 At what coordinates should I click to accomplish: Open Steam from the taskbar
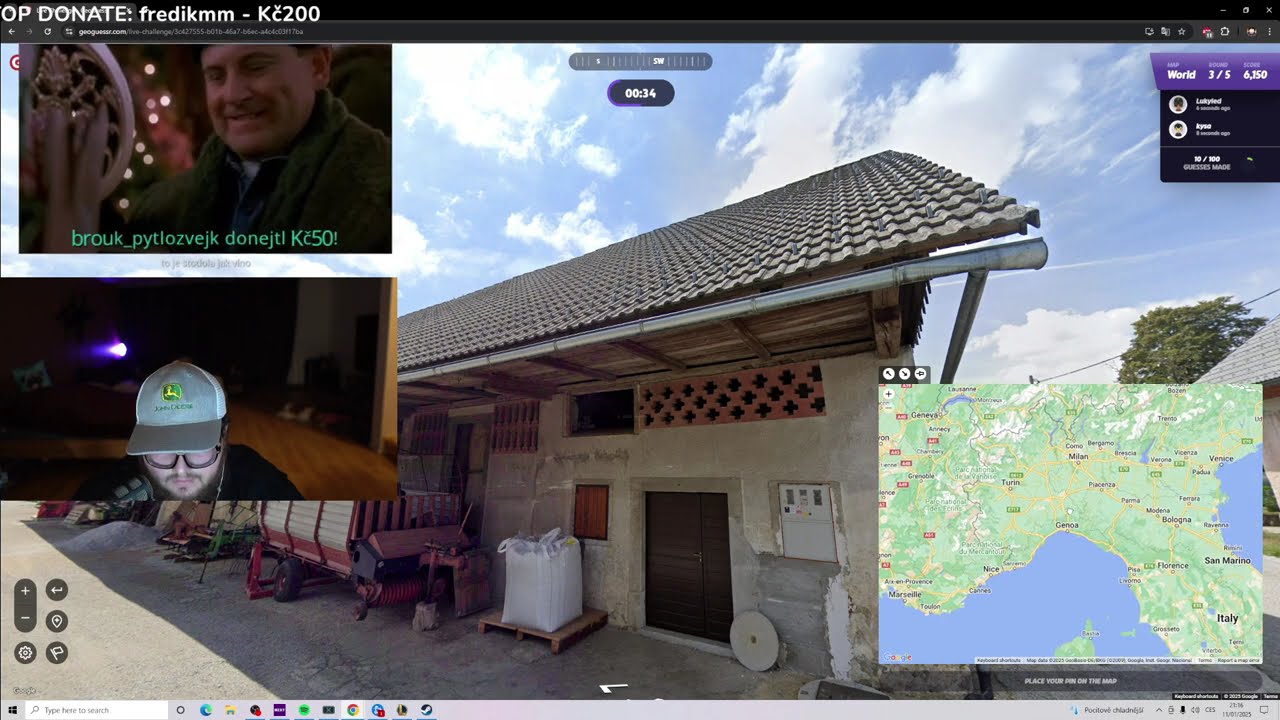(426, 710)
